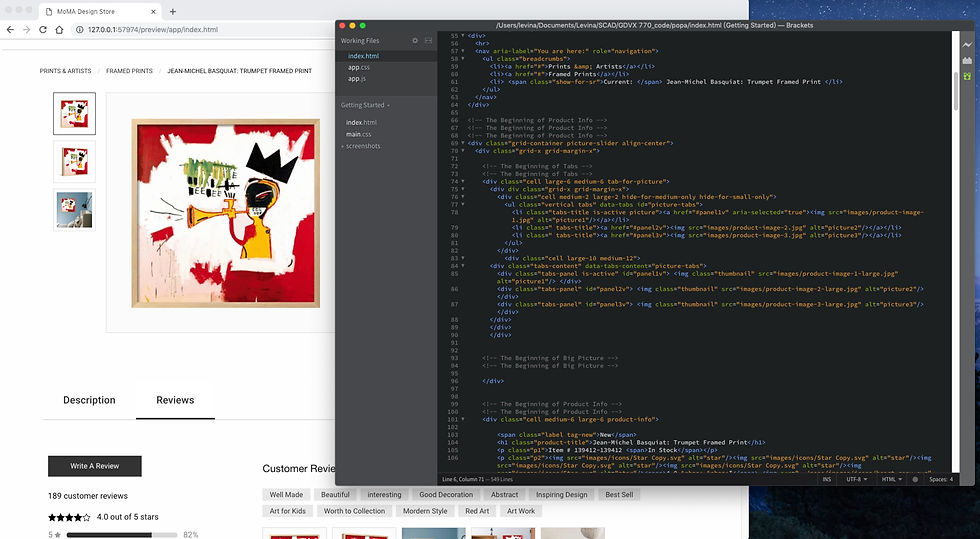Select the Art for Kids review tag

point(288,511)
